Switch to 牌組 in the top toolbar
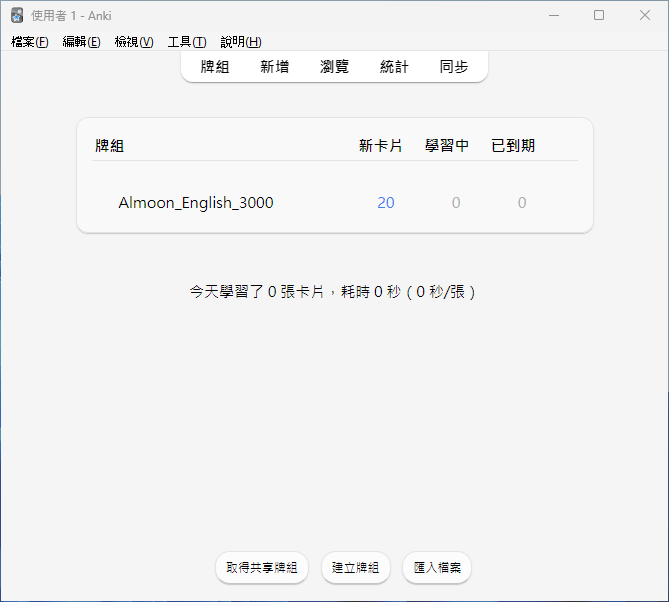The width and height of the screenshot is (669, 602). coord(215,67)
